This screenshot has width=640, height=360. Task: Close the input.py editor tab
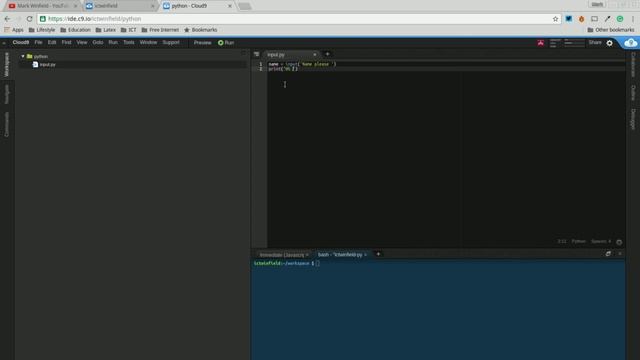click(x=314, y=54)
